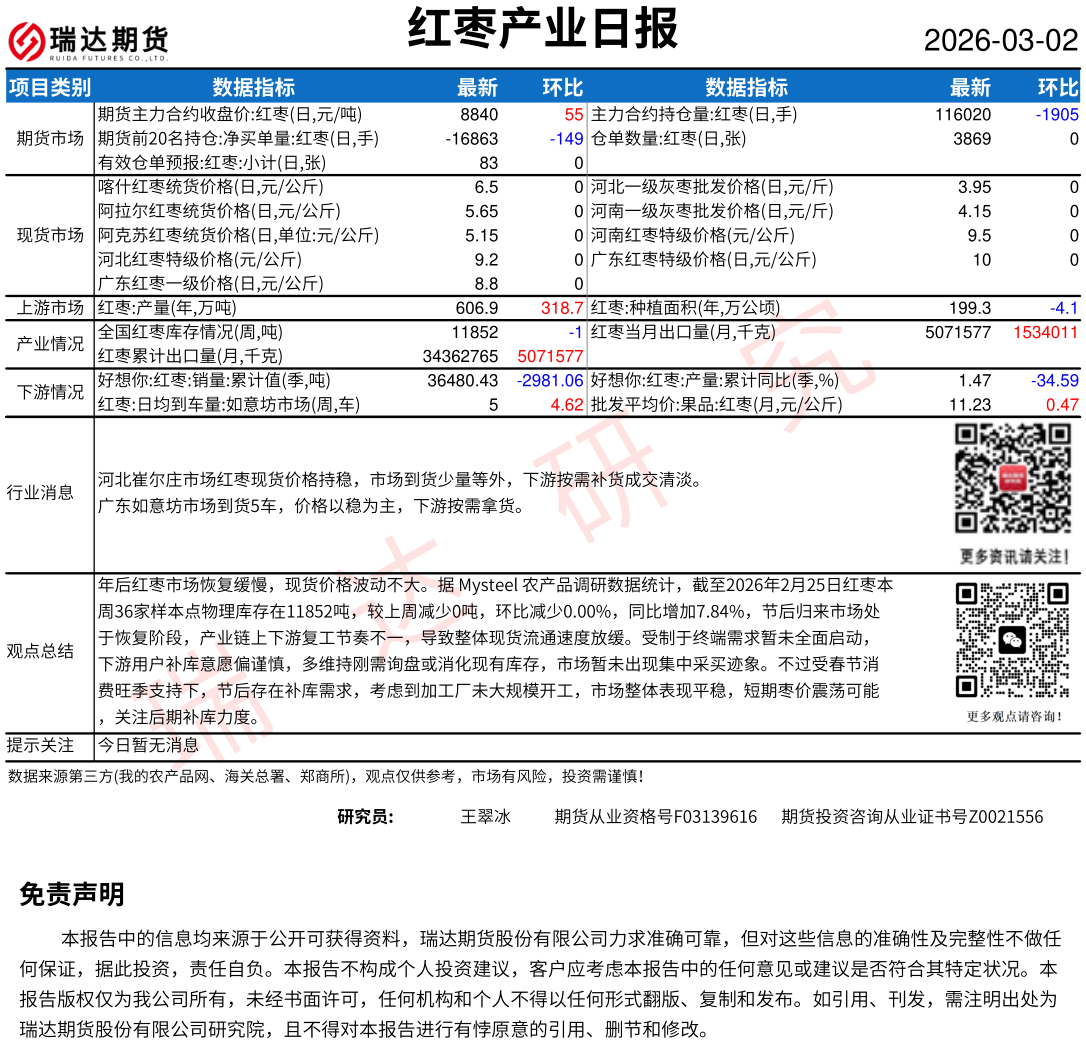Screen dimensions: 1086x1043
Task: Click the 上游市场 row label
Action: pos(50,308)
